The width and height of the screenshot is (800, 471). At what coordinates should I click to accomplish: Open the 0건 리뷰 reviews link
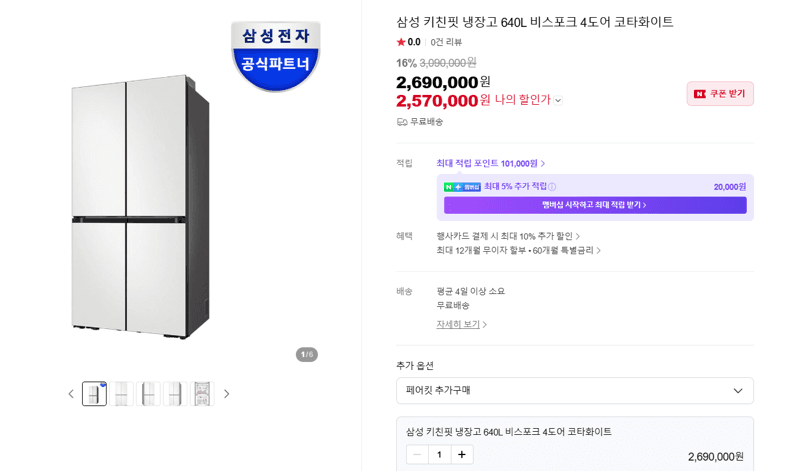coord(446,42)
